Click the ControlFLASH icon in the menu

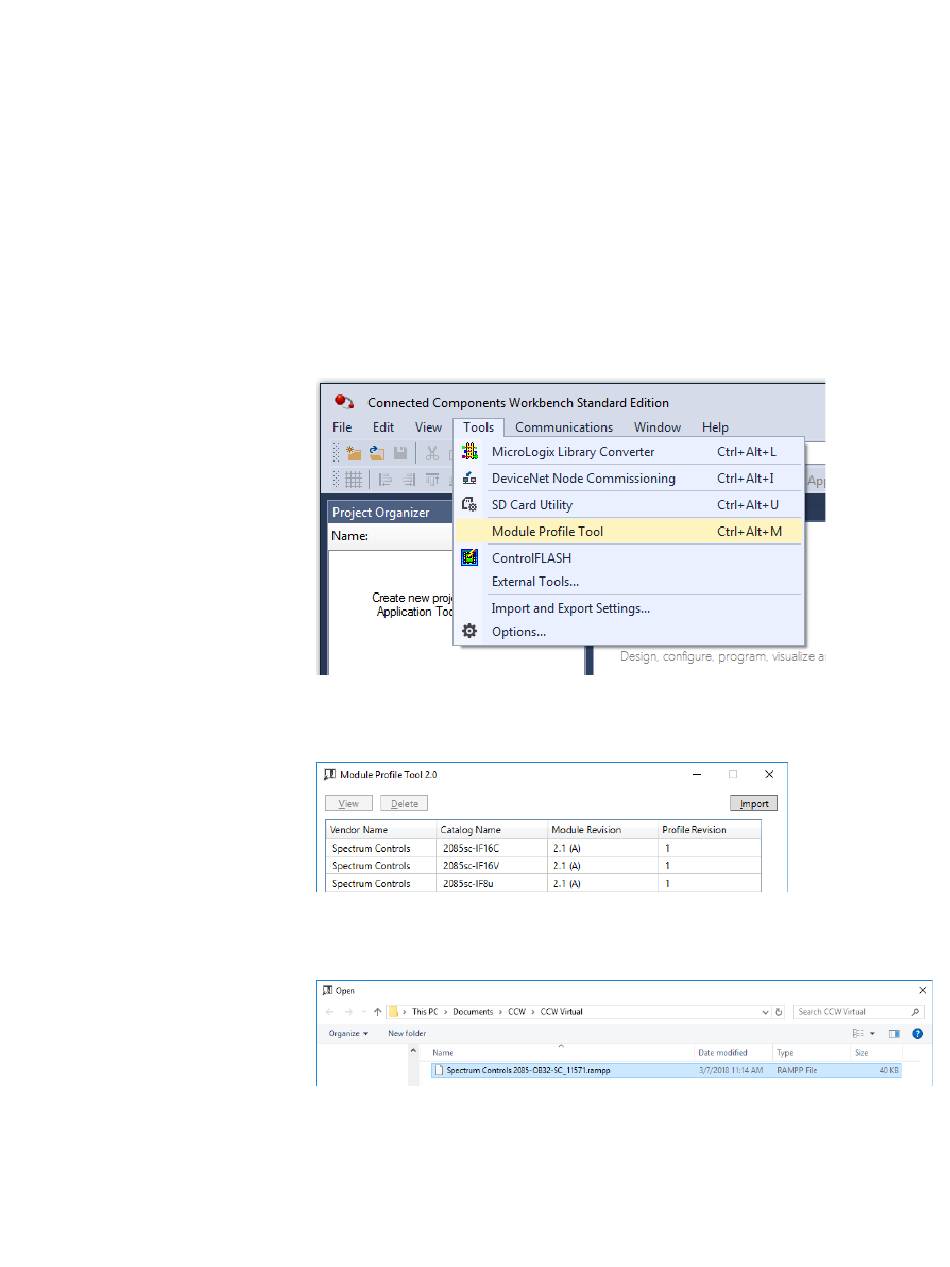point(469,558)
